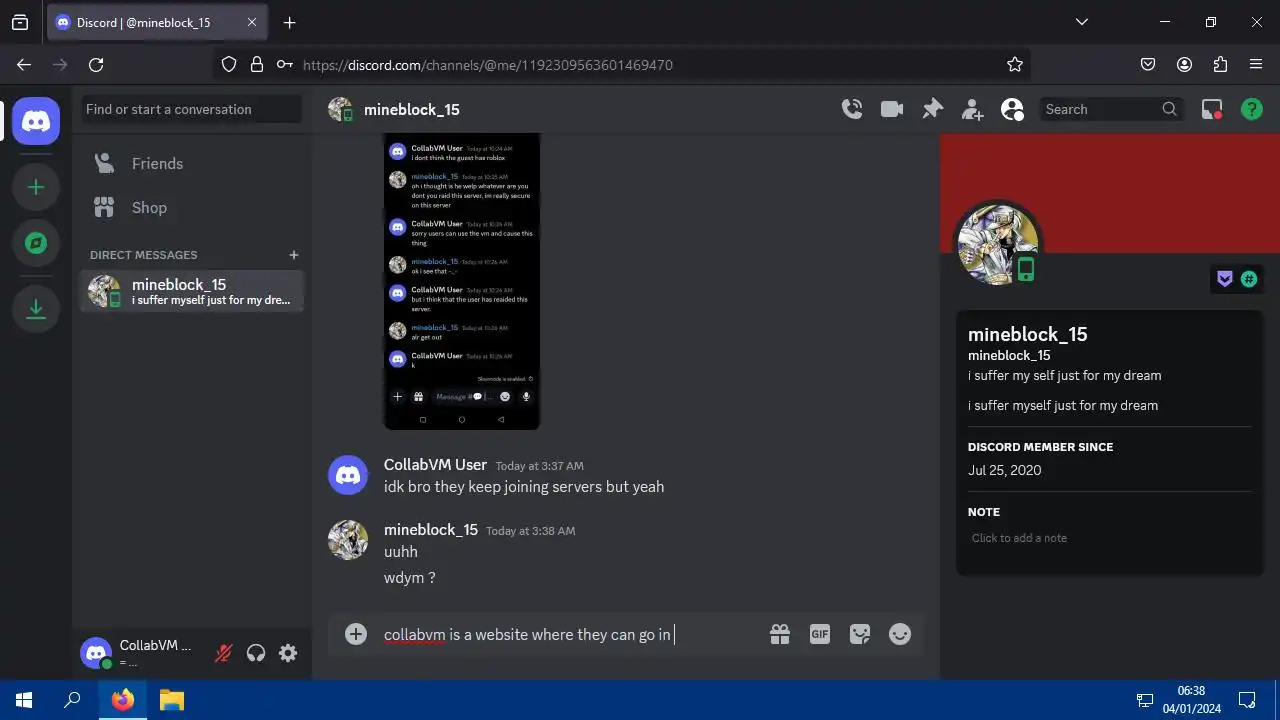This screenshot has width=1280, height=720.
Task: Click the Download Apps arrow icon
Action: point(36,309)
